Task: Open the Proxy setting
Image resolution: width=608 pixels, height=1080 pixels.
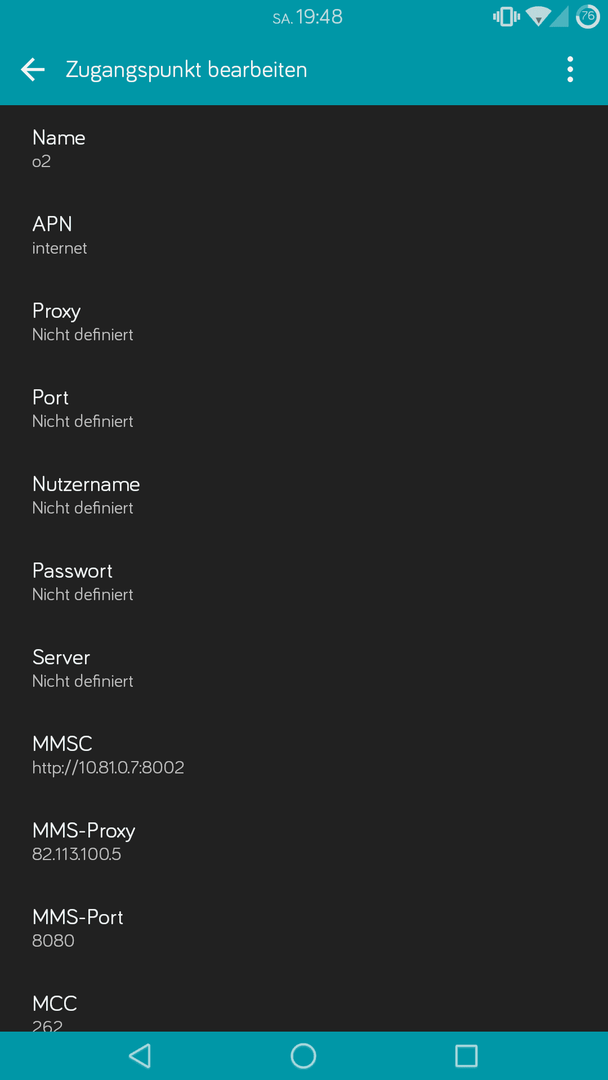Action: 304,322
